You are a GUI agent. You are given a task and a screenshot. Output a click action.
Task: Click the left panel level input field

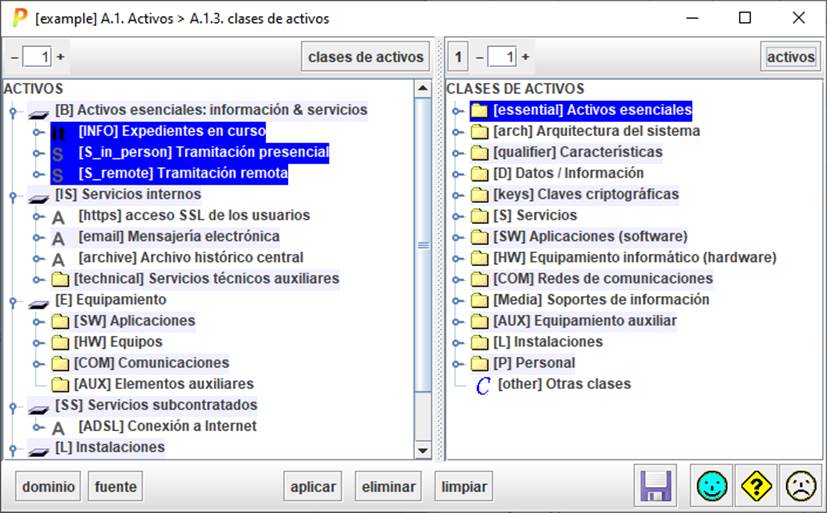tap(37, 57)
